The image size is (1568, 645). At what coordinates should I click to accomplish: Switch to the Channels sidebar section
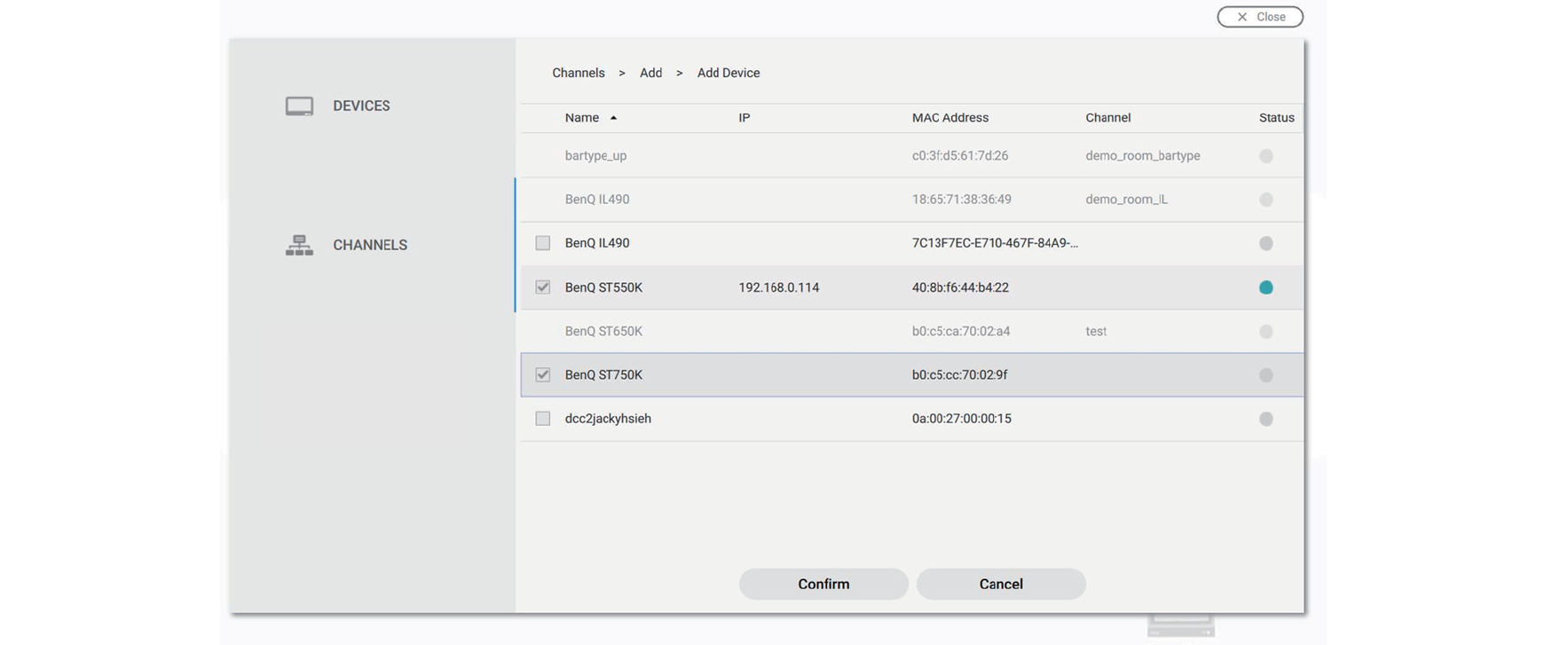[369, 245]
